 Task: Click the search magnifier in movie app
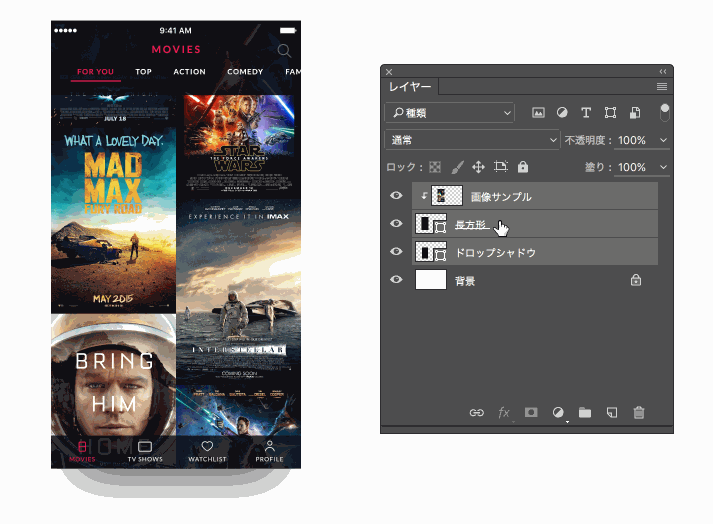click(x=284, y=50)
